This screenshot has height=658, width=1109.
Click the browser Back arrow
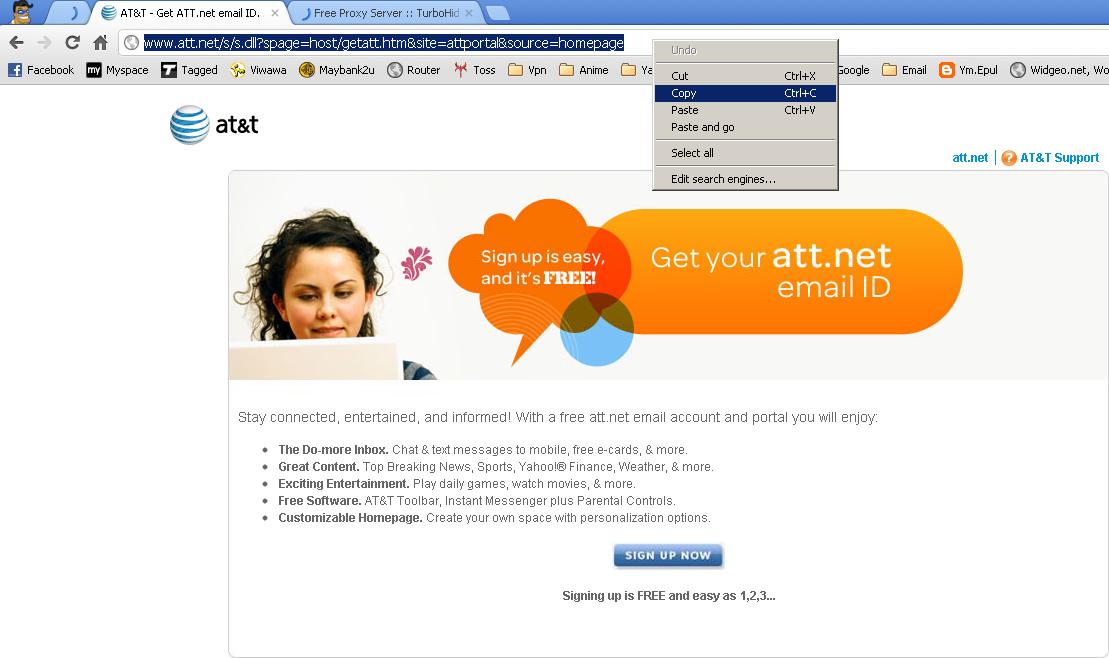(x=16, y=43)
